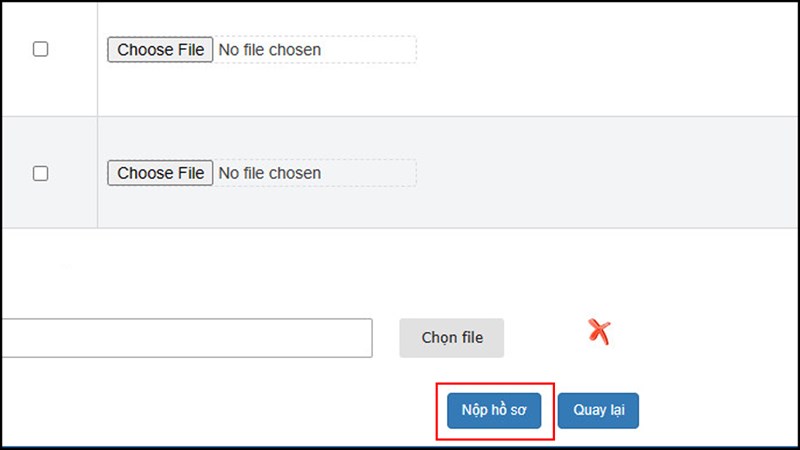Click "No file chosen" text in upper row
Image resolution: width=800 pixels, height=450 pixels.
[x=270, y=49]
